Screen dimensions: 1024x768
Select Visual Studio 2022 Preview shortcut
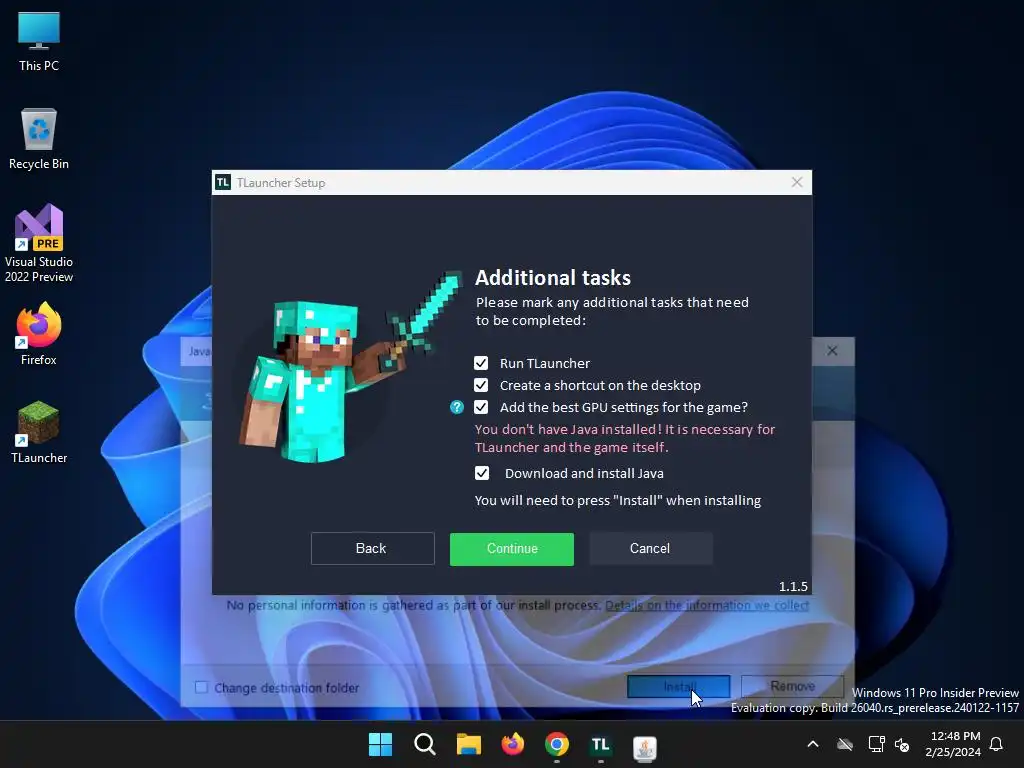coord(39,244)
